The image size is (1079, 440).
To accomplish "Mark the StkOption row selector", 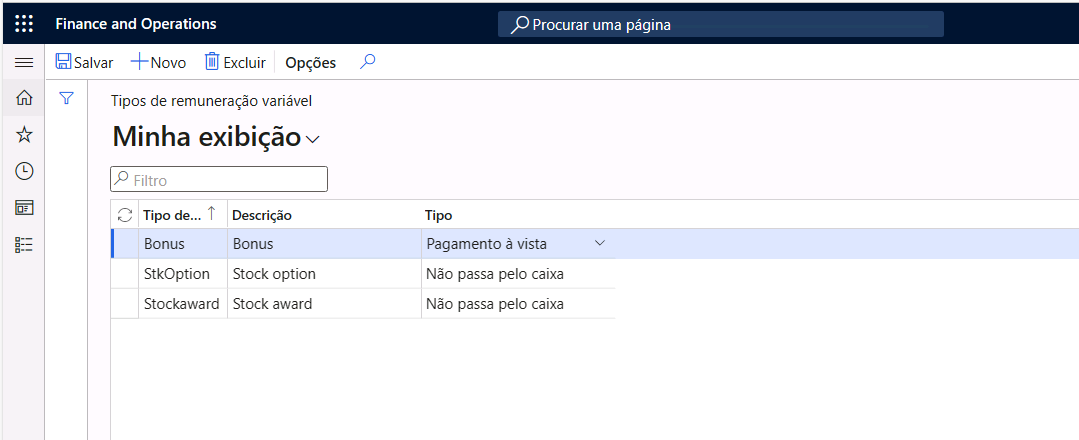I will point(125,274).
